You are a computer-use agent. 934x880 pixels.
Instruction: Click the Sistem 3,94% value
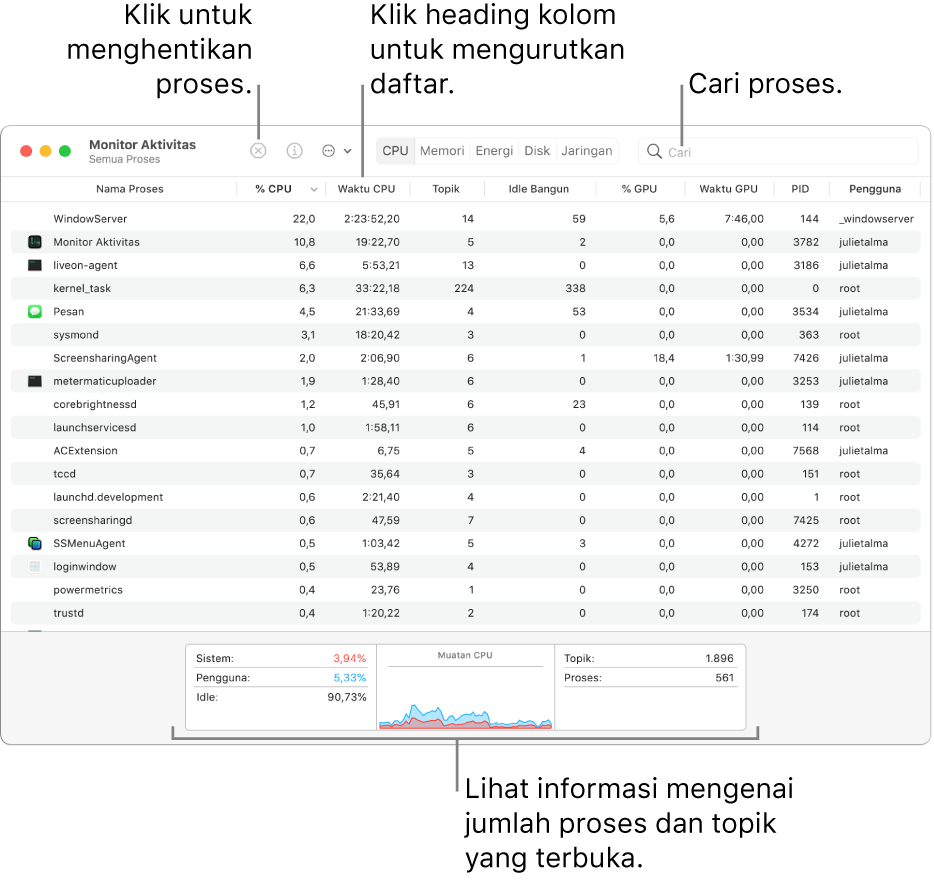click(350, 658)
